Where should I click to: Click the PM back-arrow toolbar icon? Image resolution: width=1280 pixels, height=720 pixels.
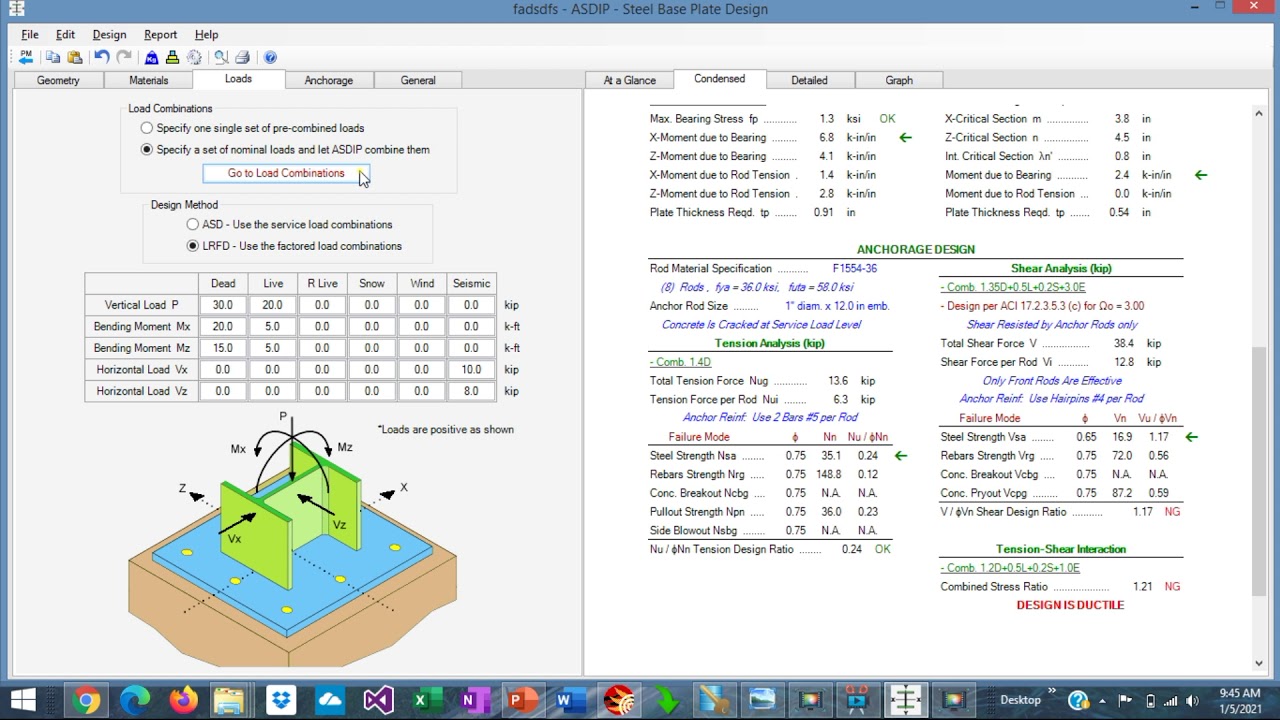(x=26, y=57)
